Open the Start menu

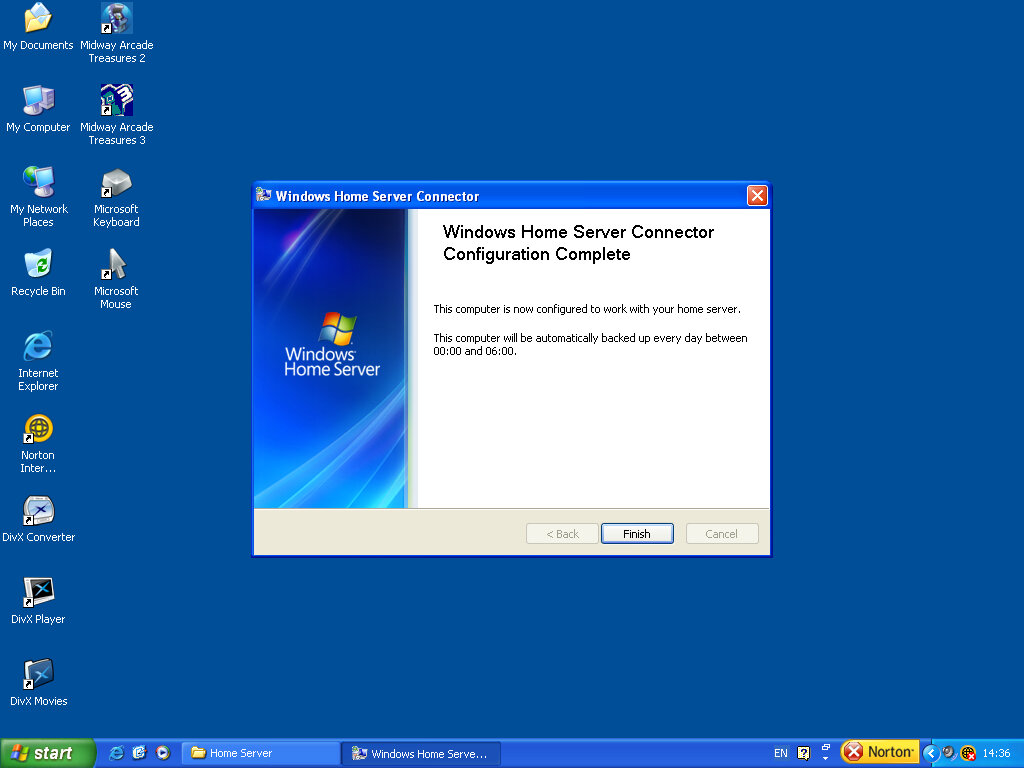[47, 753]
